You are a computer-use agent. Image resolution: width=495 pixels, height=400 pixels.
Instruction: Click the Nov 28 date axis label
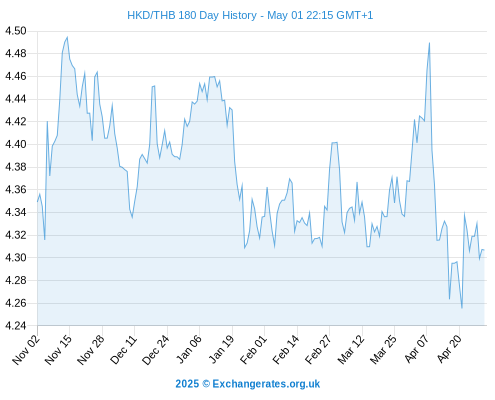coord(91,349)
